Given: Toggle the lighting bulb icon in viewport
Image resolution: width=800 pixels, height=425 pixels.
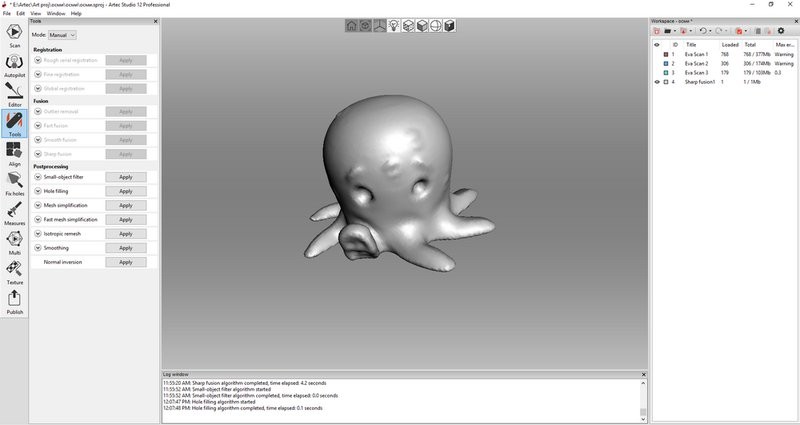Looking at the screenshot, I should [393, 26].
